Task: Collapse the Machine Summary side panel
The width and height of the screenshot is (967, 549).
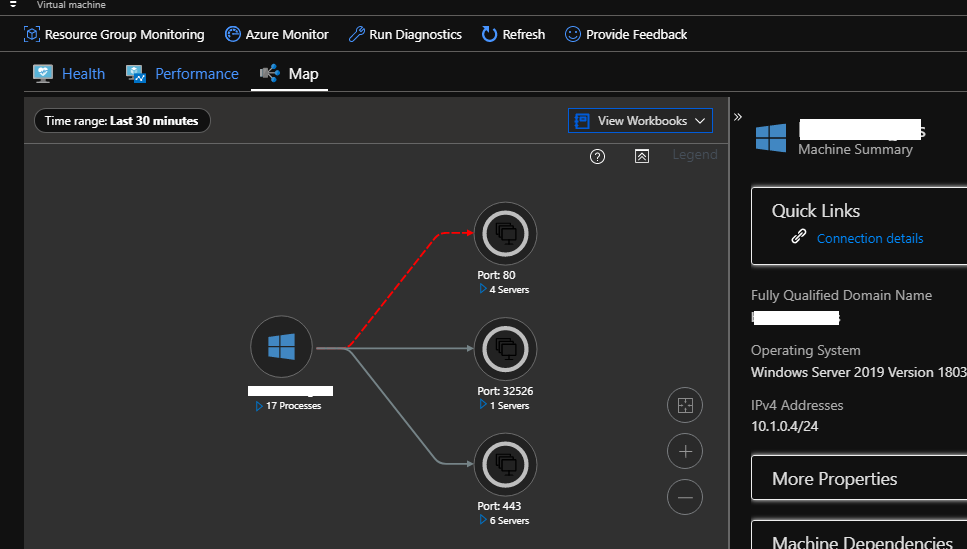Action: pos(738,117)
